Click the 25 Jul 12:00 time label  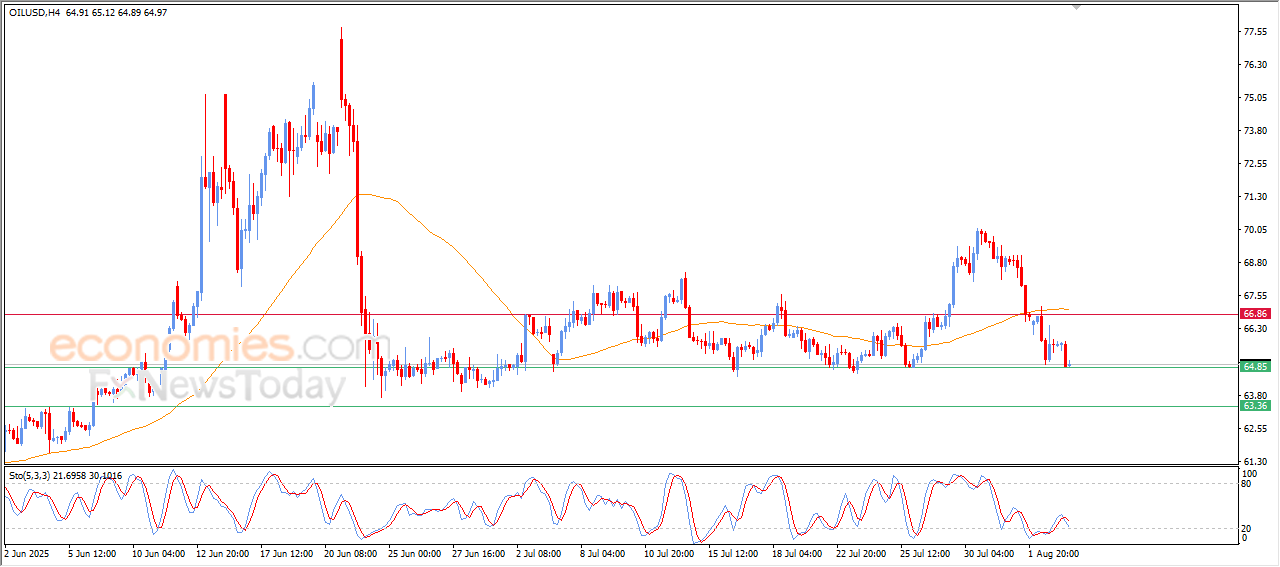[926, 552]
